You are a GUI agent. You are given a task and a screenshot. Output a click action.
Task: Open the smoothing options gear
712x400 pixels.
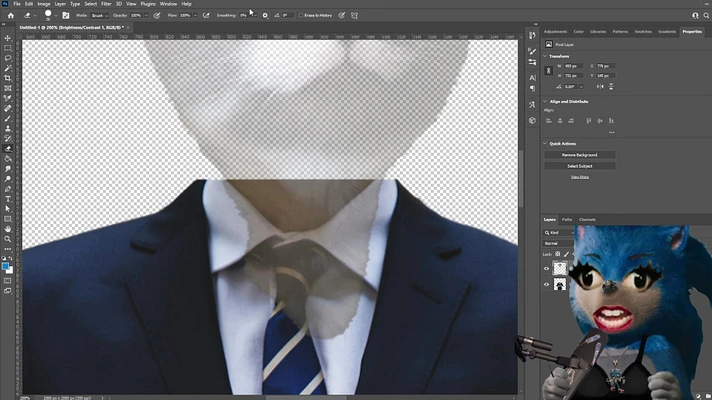coord(265,15)
